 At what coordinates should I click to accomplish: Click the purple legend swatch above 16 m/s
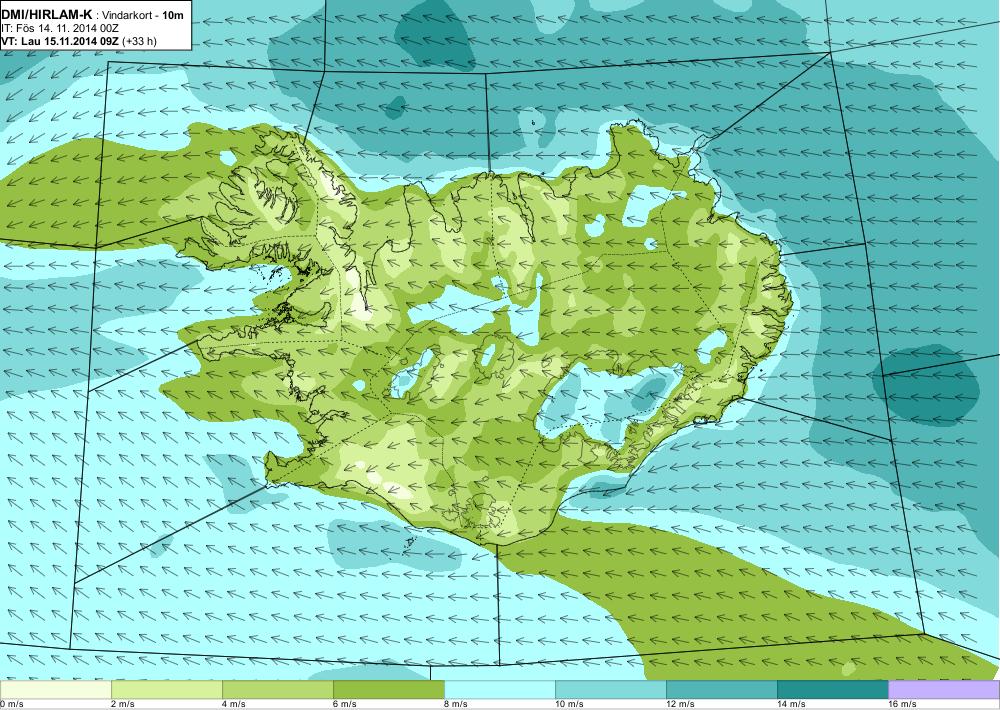point(944,690)
